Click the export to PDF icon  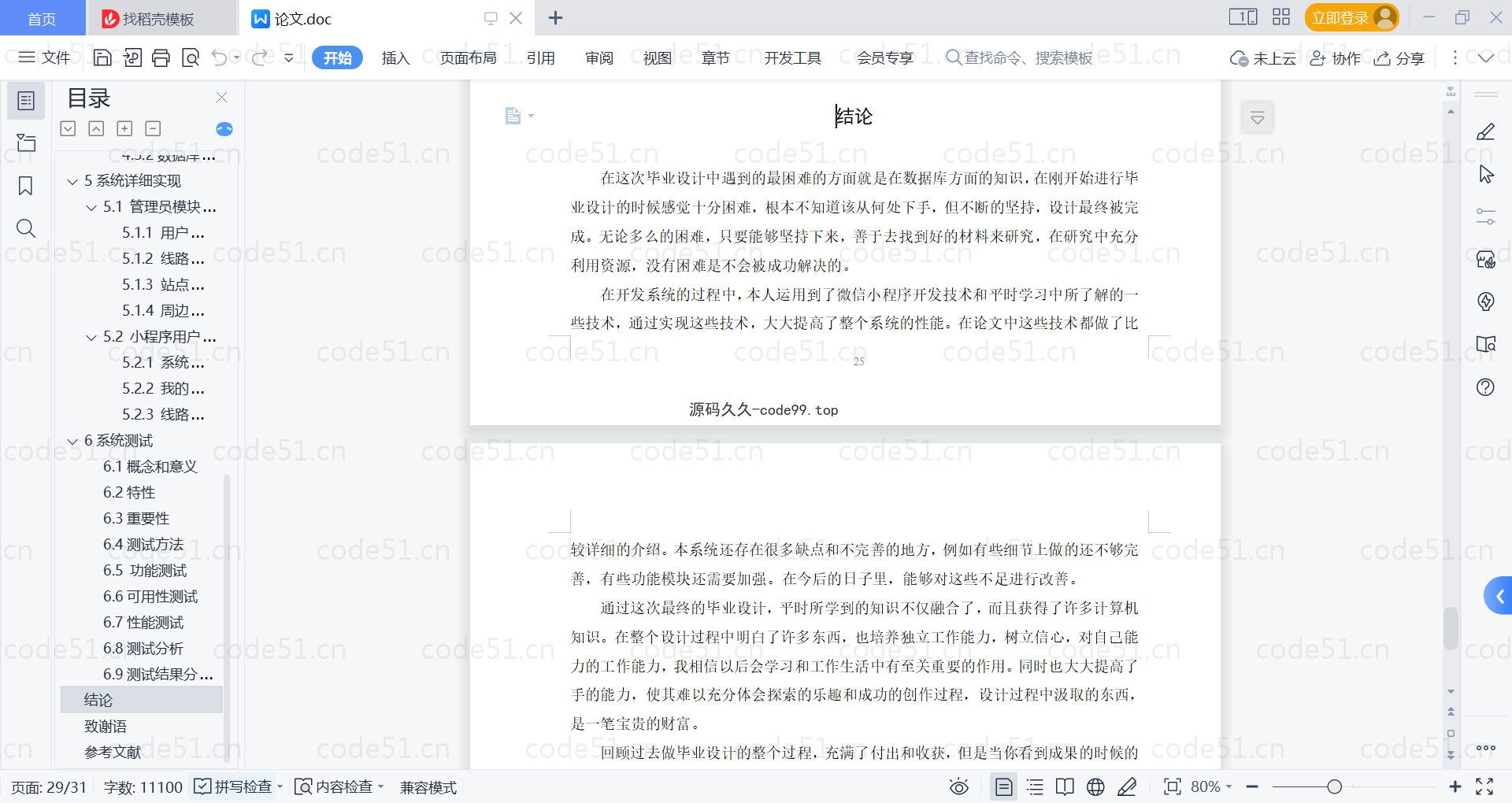click(132, 57)
